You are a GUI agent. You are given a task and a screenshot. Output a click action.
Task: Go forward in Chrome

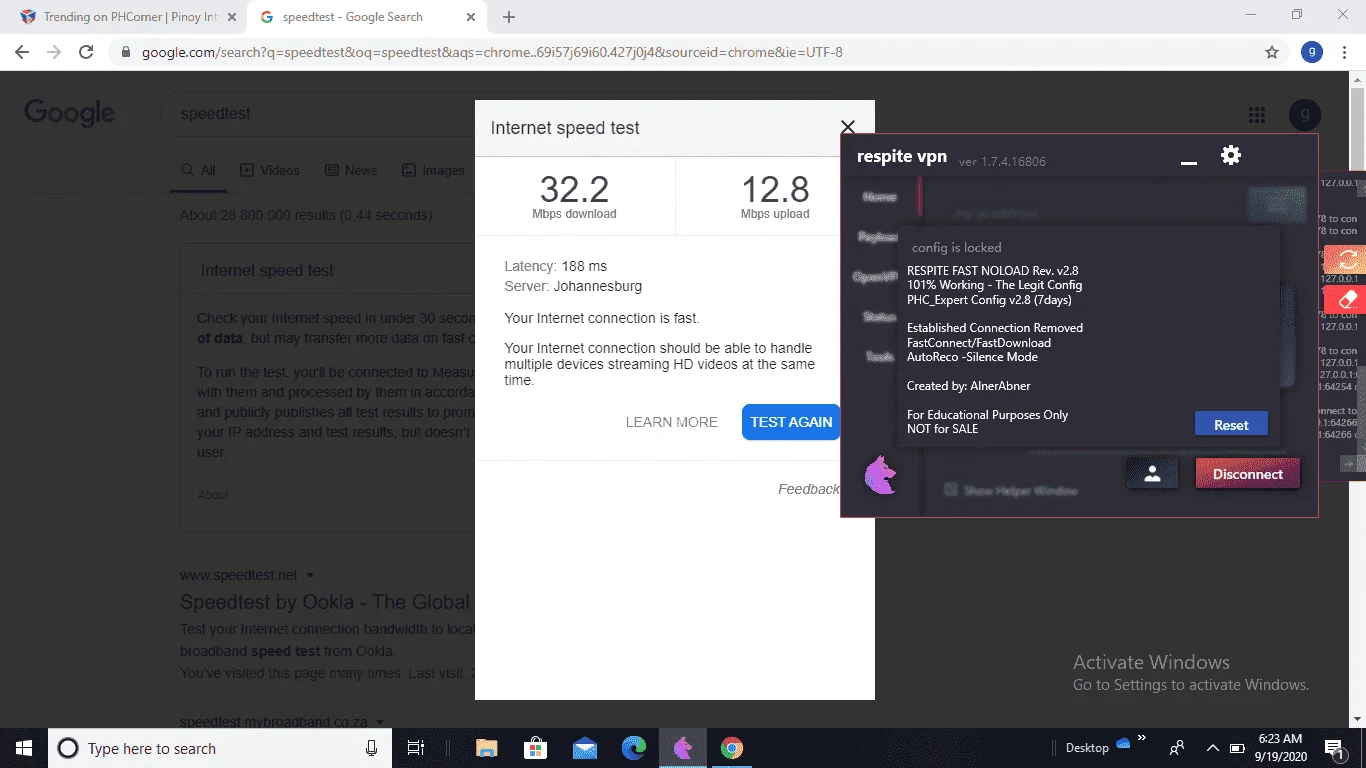54,52
